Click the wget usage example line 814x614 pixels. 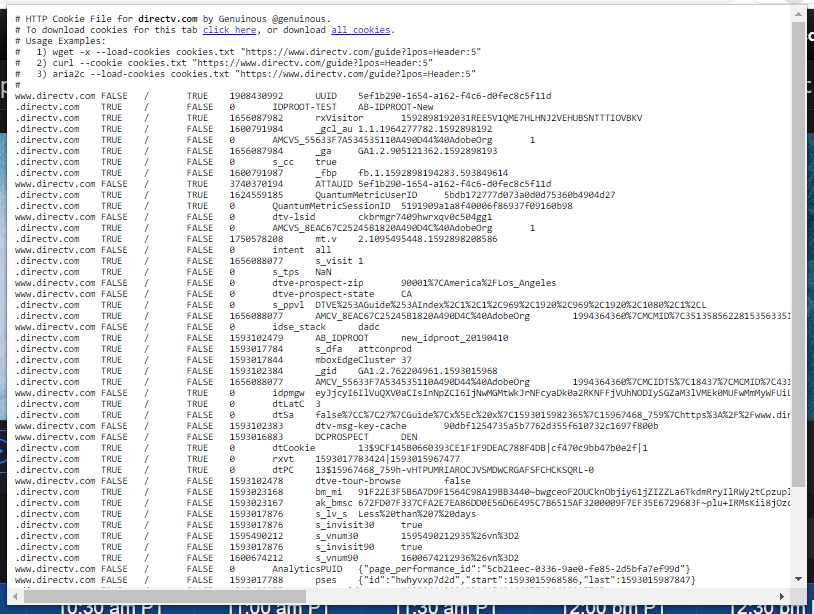tap(248, 52)
